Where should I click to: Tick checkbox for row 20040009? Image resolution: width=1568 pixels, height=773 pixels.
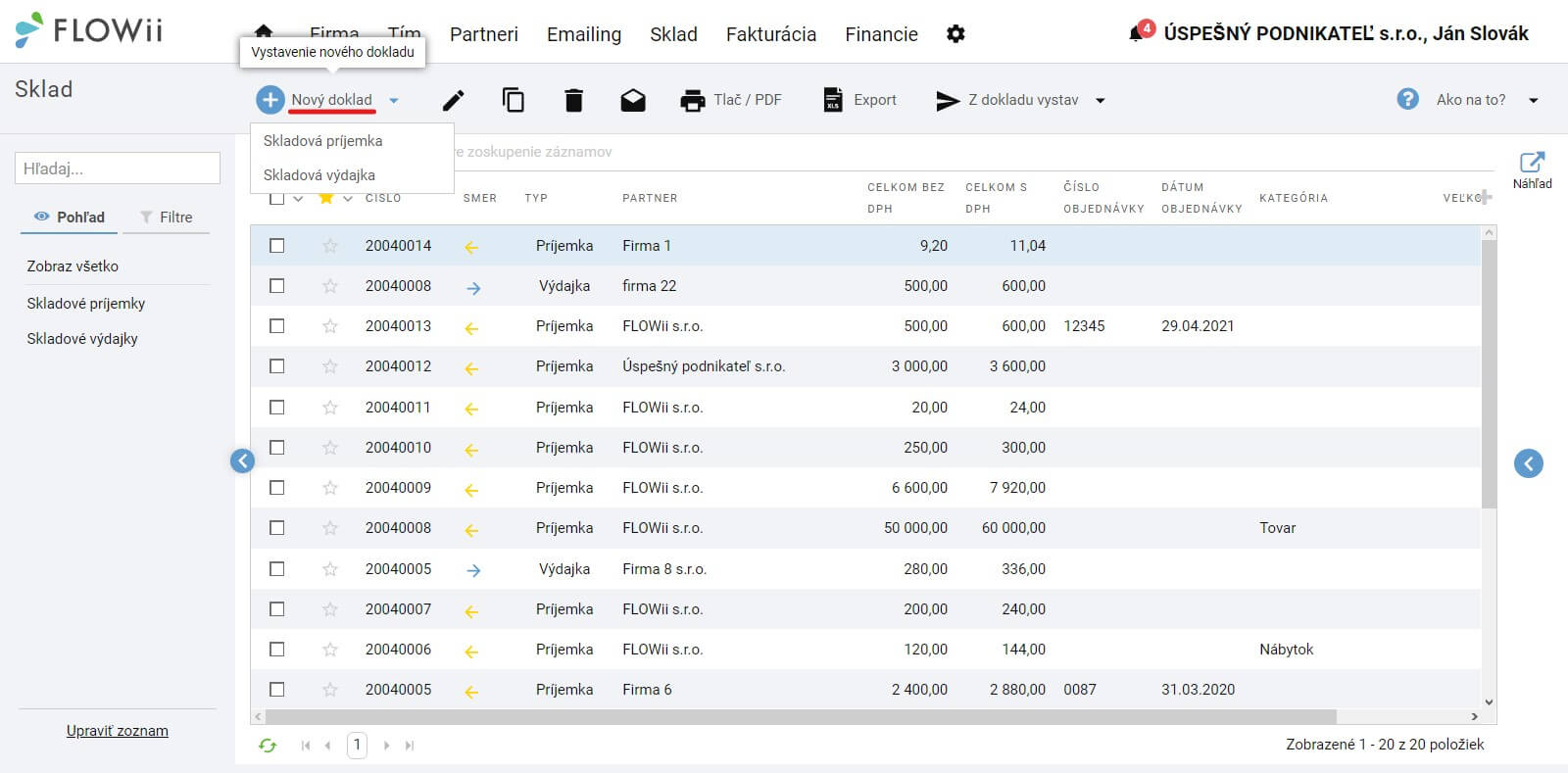pos(277,488)
